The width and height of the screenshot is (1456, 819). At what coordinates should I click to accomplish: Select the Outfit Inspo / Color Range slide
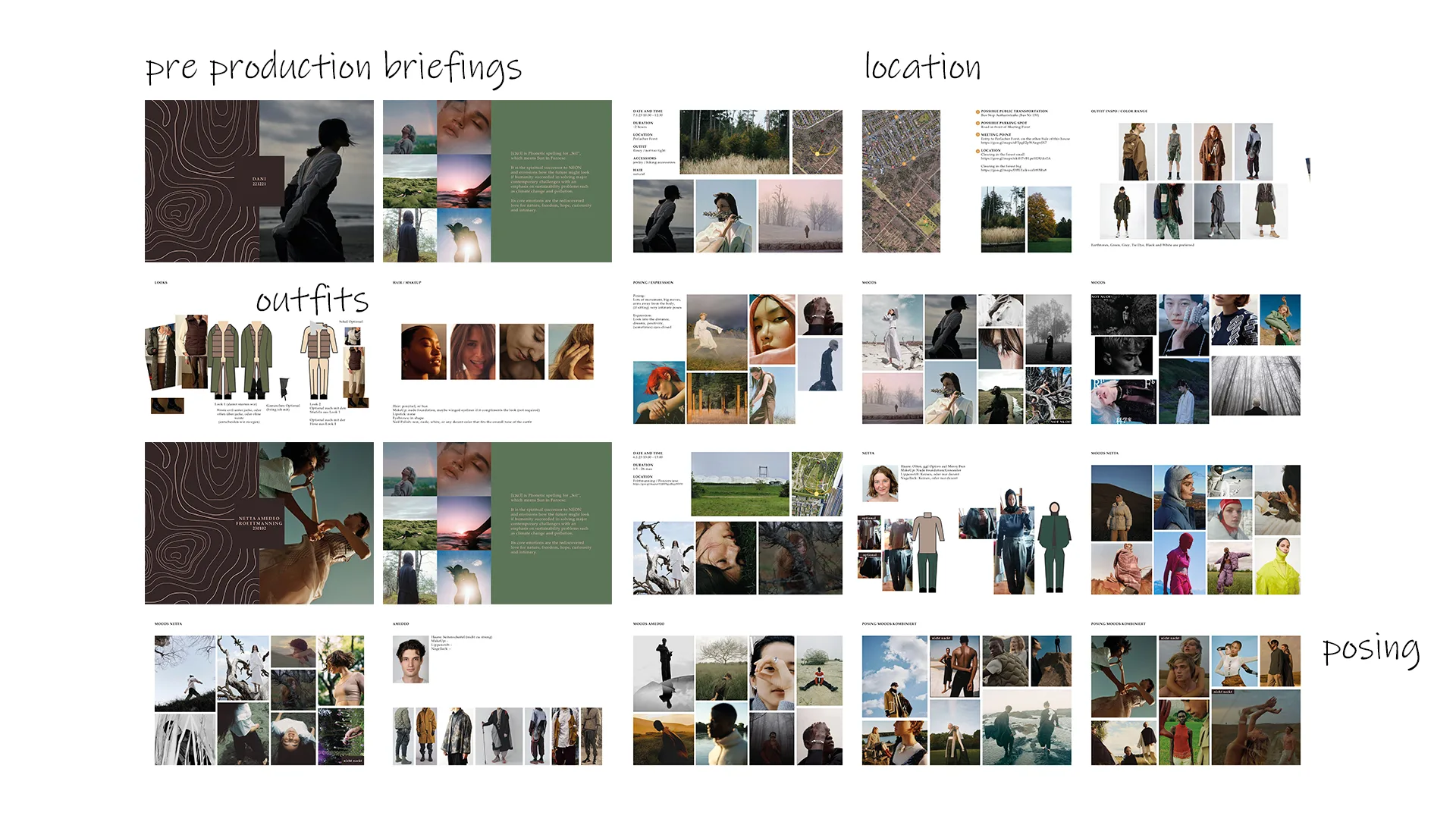(x=1196, y=181)
